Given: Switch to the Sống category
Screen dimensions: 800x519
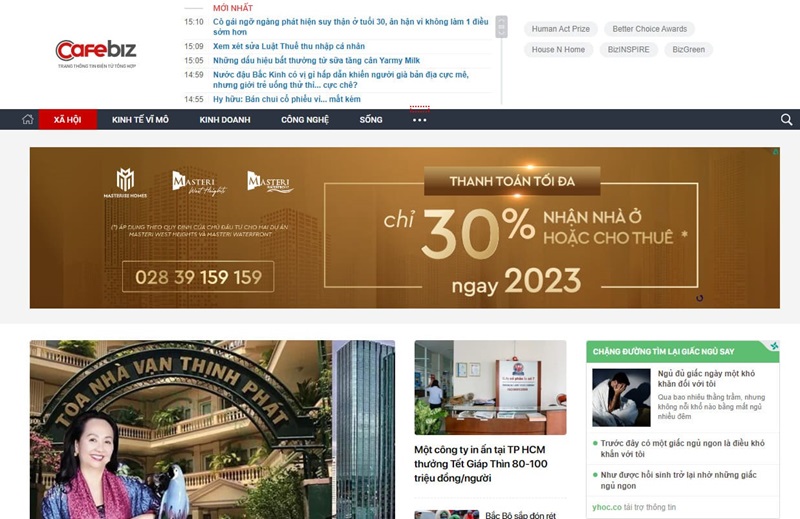Looking at the screenshot, I should pos(371,120).
